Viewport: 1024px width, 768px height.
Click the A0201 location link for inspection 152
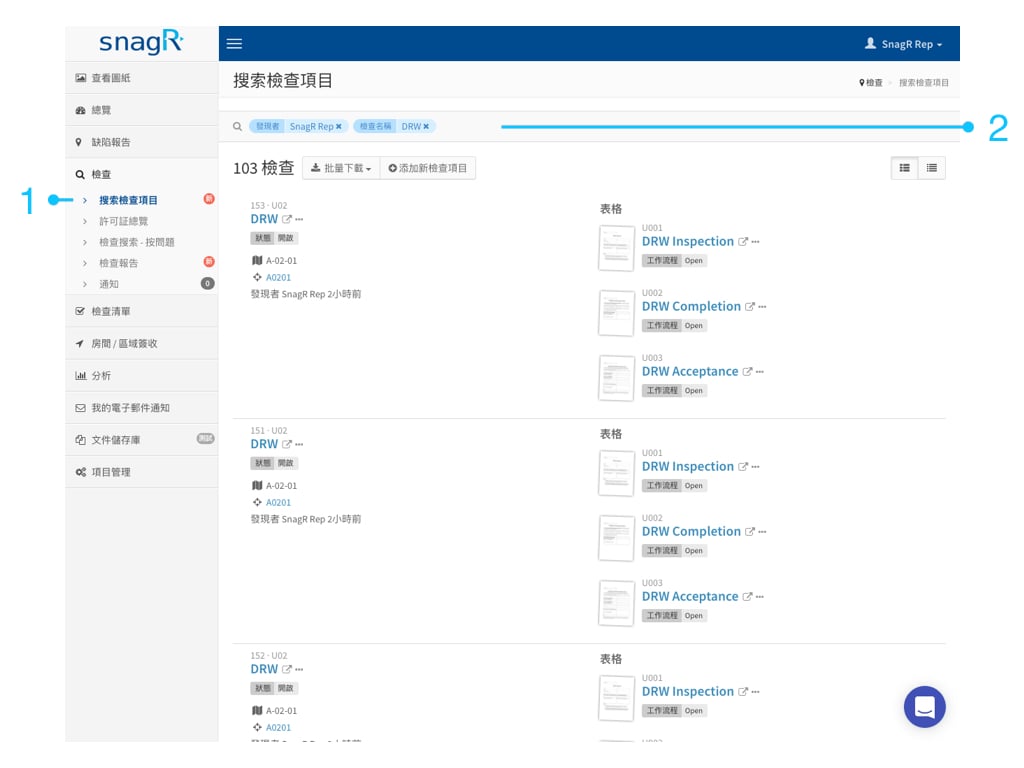coord(278,727)
